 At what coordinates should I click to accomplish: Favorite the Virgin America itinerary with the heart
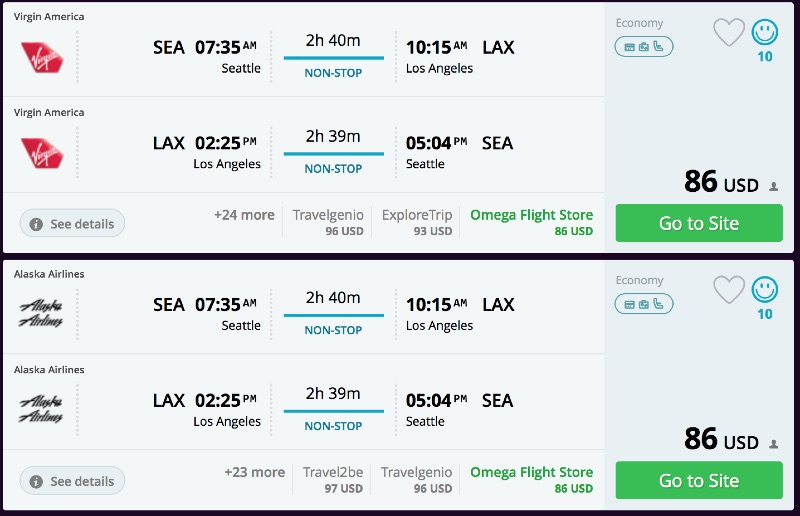tap(729, 32)
